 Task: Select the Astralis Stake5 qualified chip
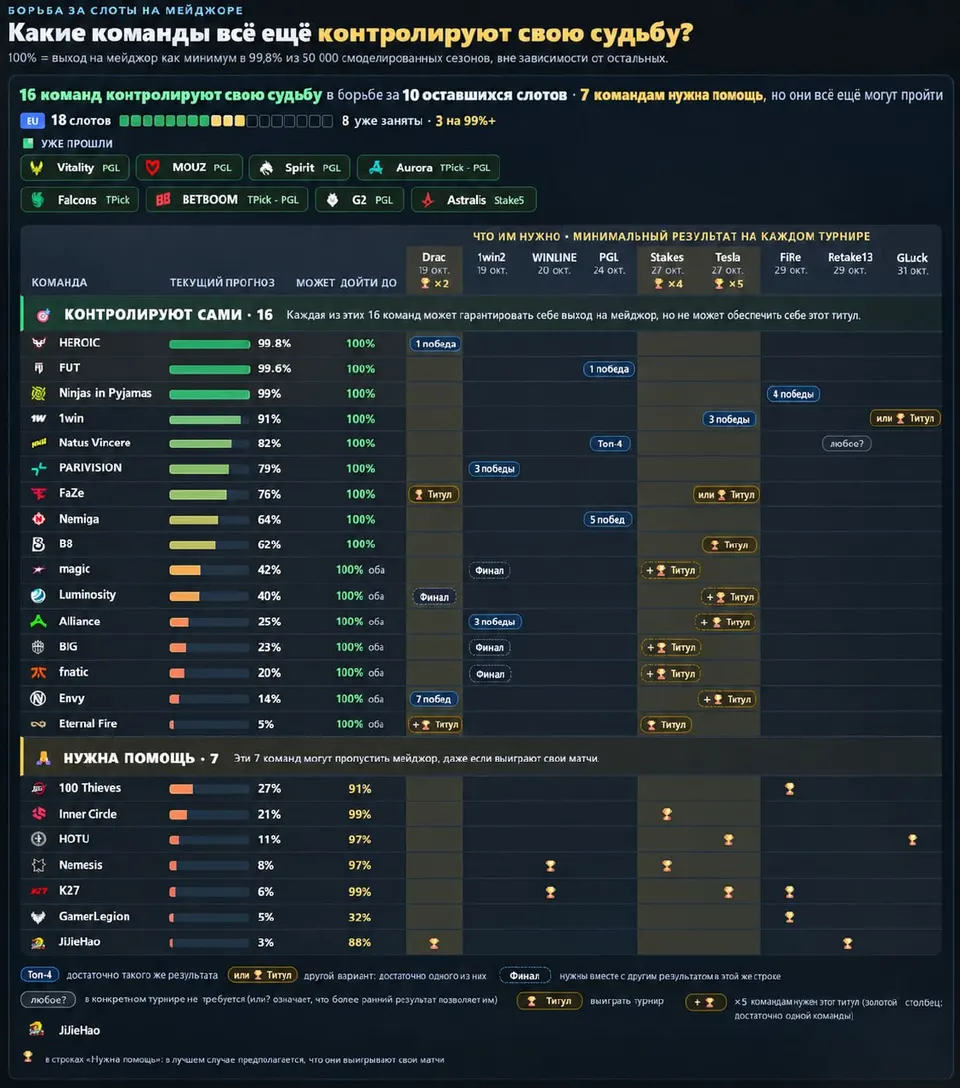click(474, 200)
